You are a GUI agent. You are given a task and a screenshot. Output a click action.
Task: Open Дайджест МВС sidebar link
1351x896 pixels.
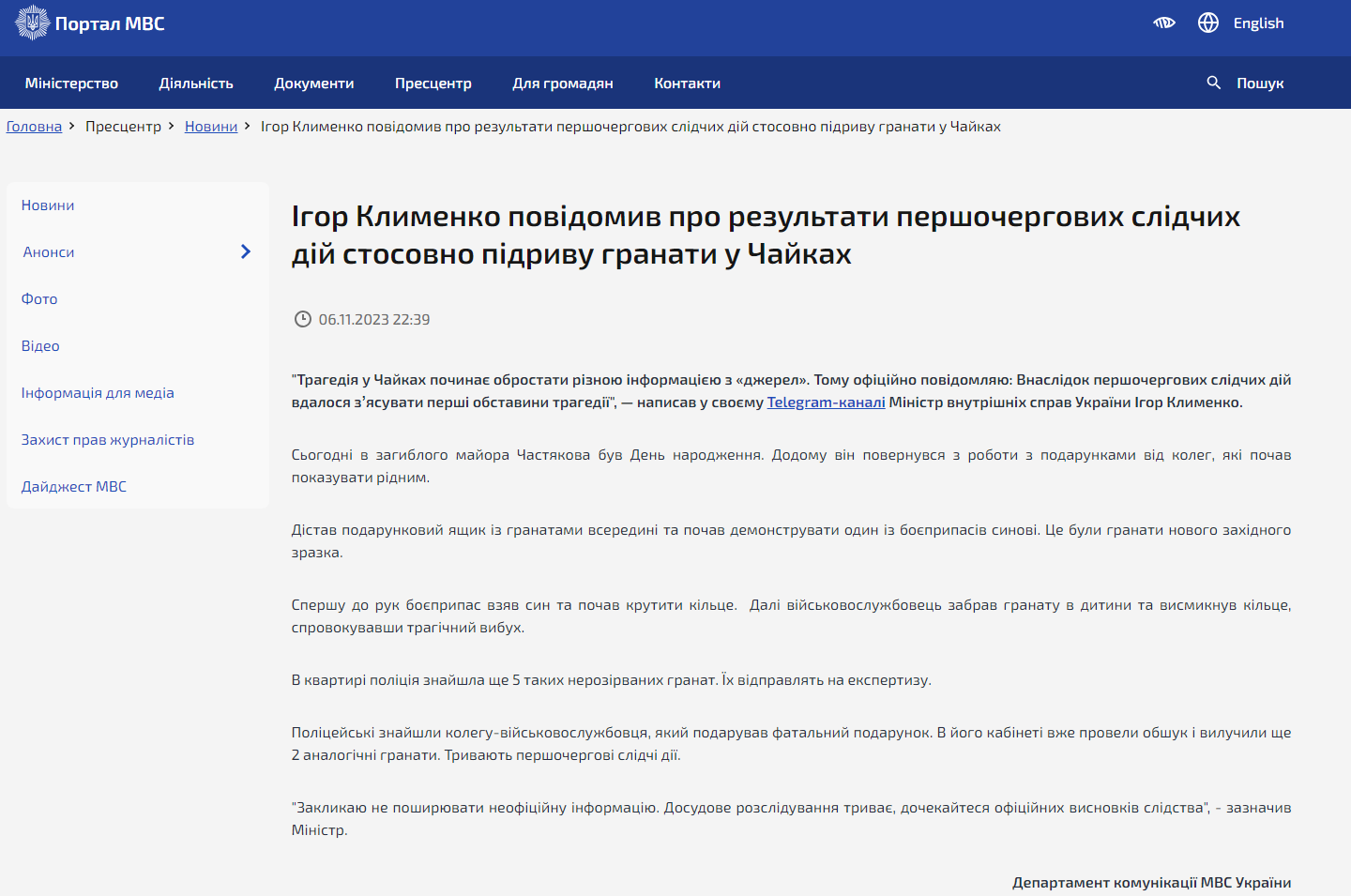tap(74, 487)
